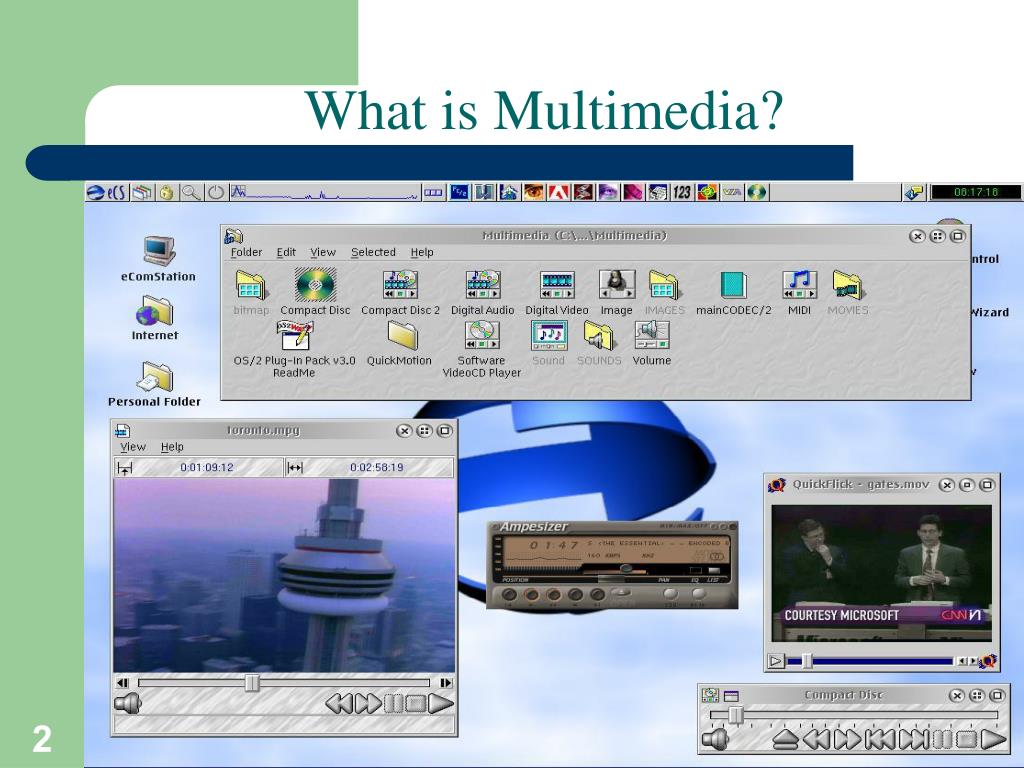Skip to next track in Compact Disc player

(914, 739)
